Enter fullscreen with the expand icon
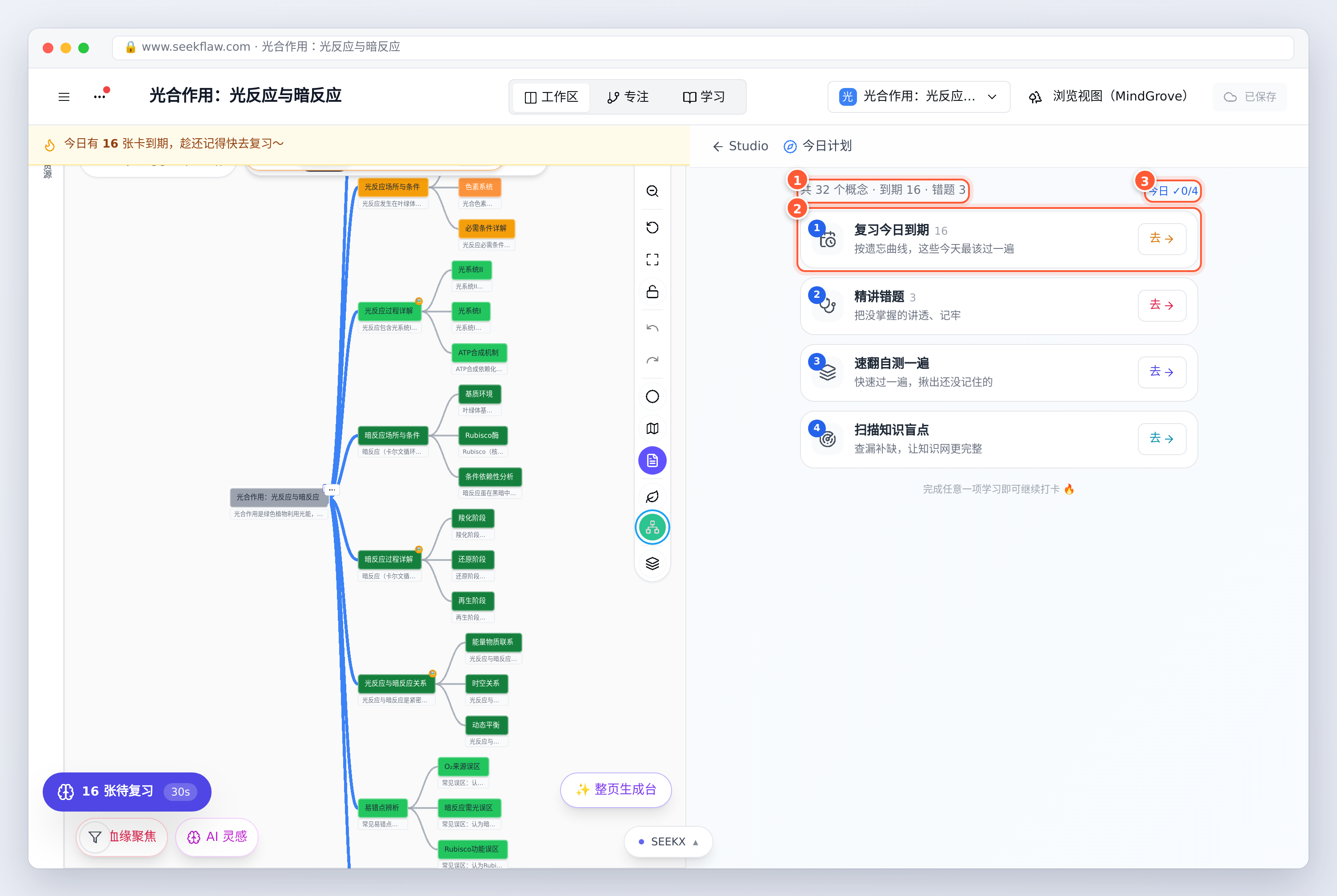The width and height of the screenshot is (1337, 896). (x=652, y=260)
